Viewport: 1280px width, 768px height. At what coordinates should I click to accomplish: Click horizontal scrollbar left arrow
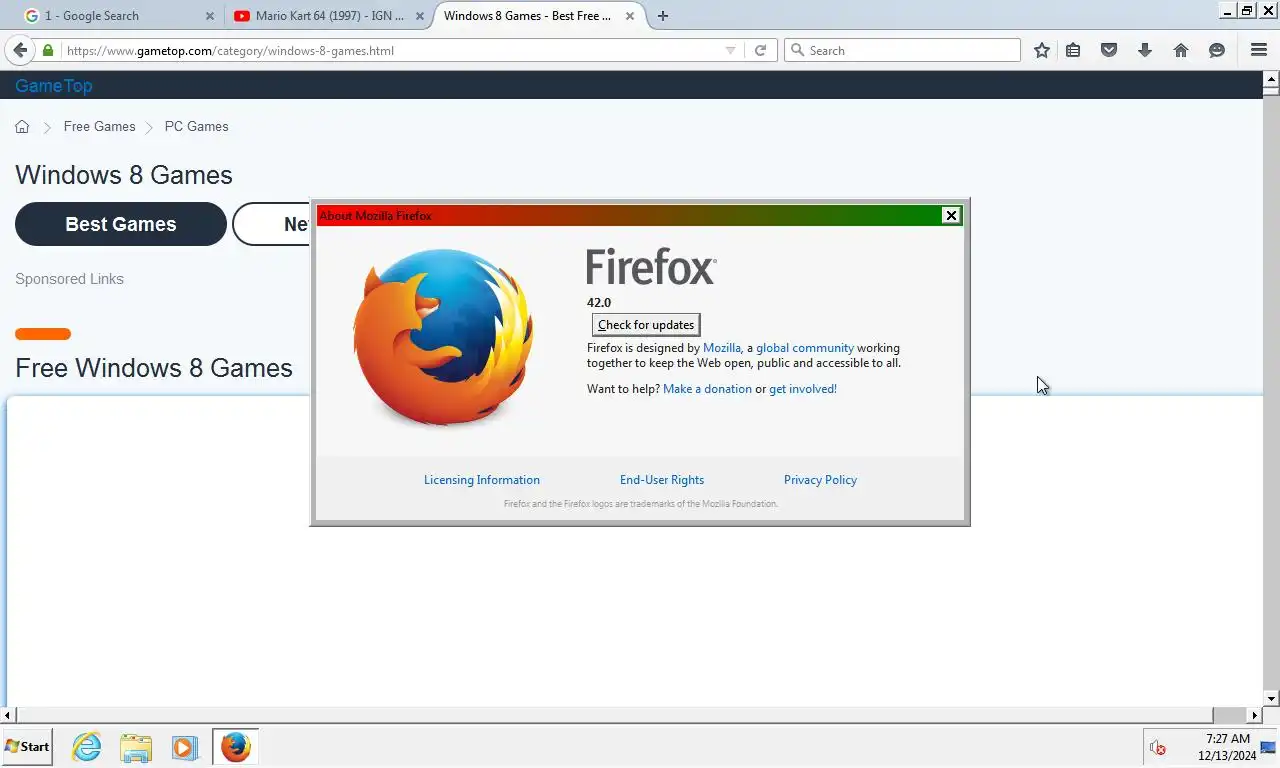pyautogui.click(x=8, y=715)
